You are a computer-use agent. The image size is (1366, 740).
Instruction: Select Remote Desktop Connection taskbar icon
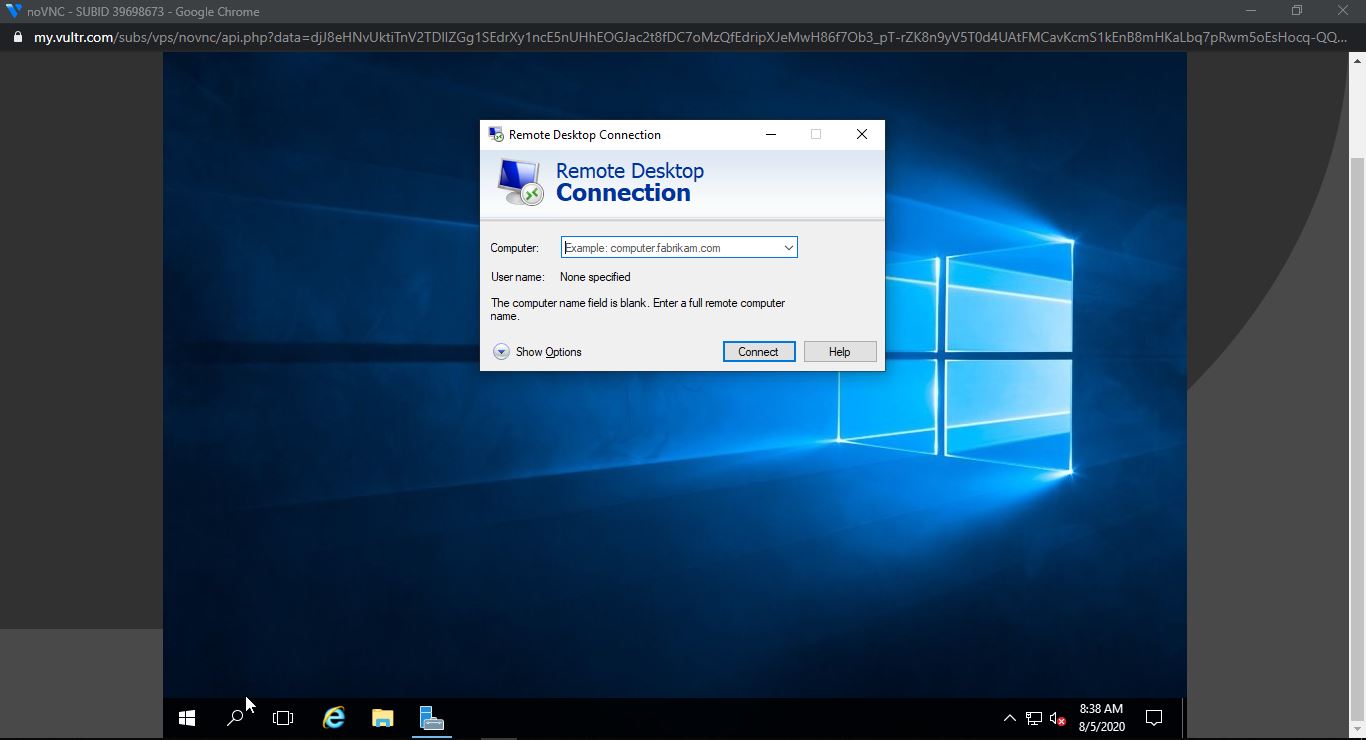pyautogui.click(x=431, y=718)
